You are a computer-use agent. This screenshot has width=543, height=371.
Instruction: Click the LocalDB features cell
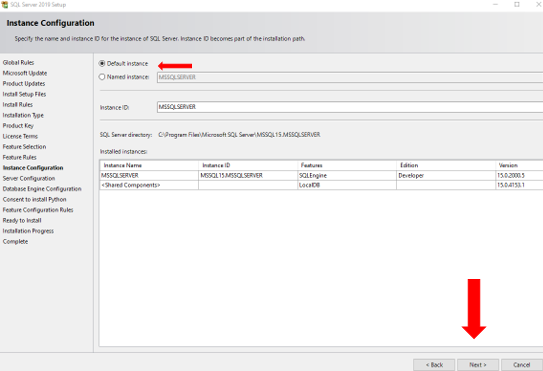pos(347,185)
